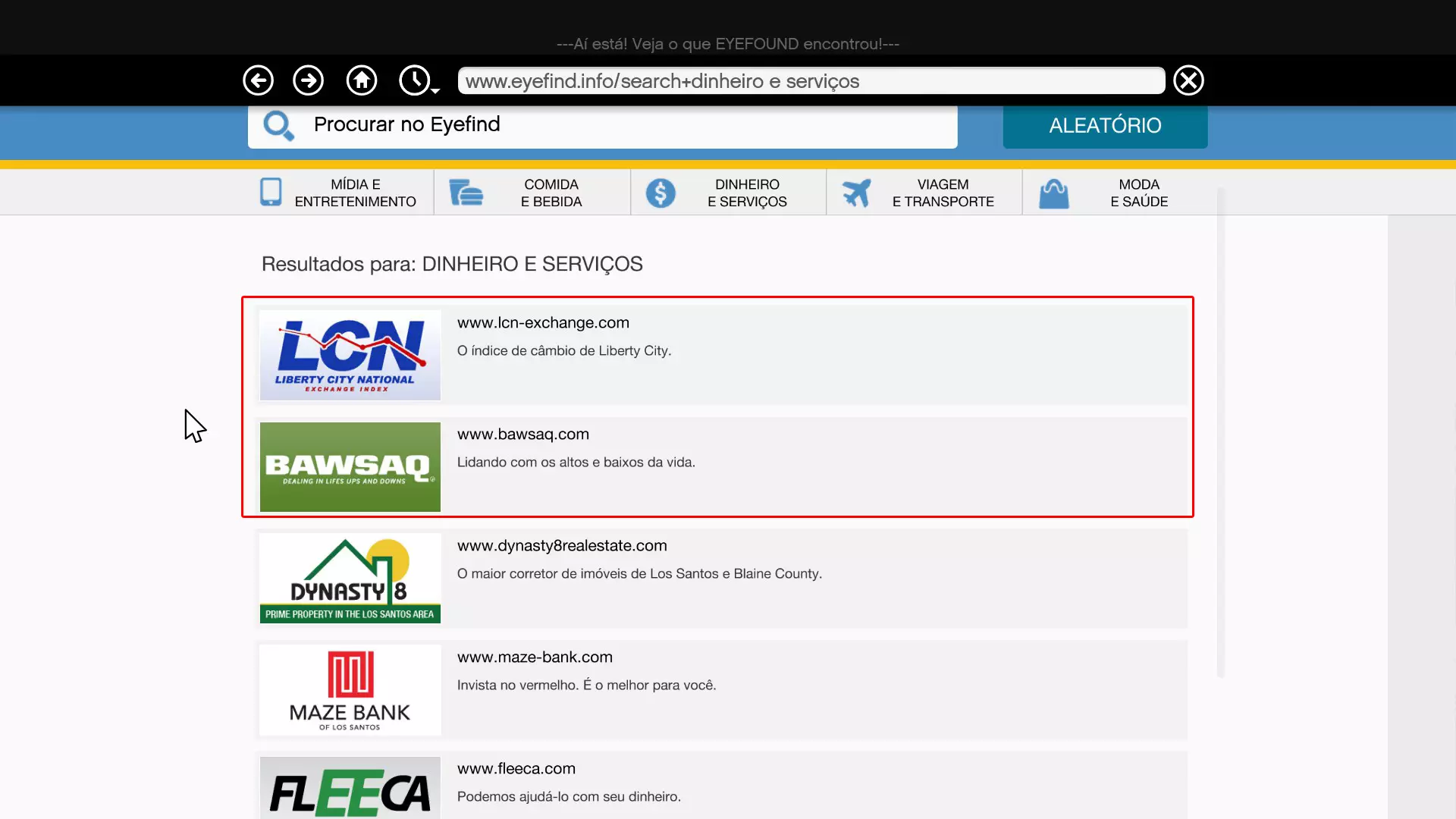Viewport: 1456px width, 819px height.
Task: Click the Procurar no Eyefind search field
Action: (x=629, y=125)
